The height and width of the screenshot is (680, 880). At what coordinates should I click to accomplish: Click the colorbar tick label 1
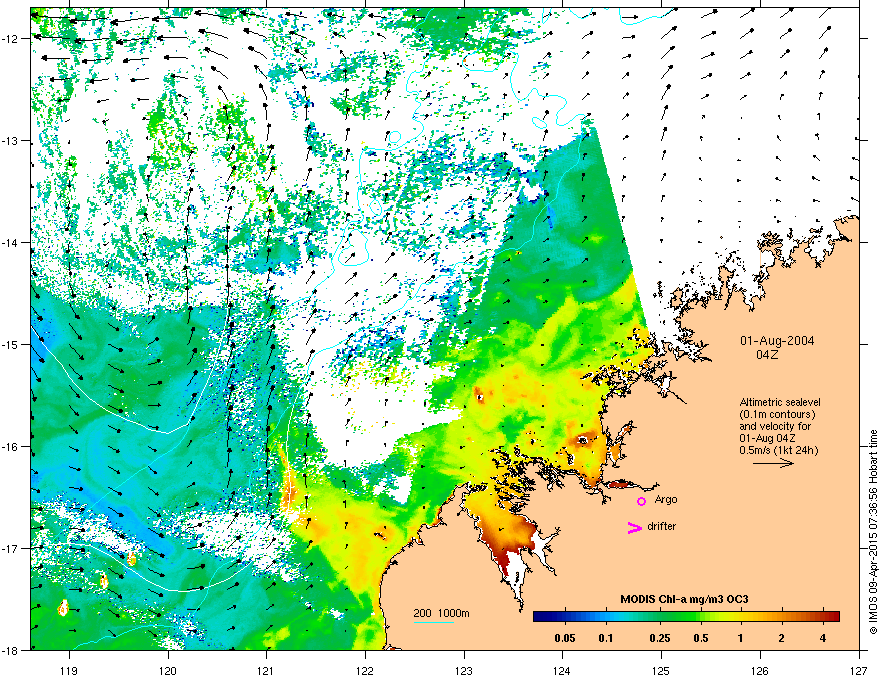[x=741, y=638]
